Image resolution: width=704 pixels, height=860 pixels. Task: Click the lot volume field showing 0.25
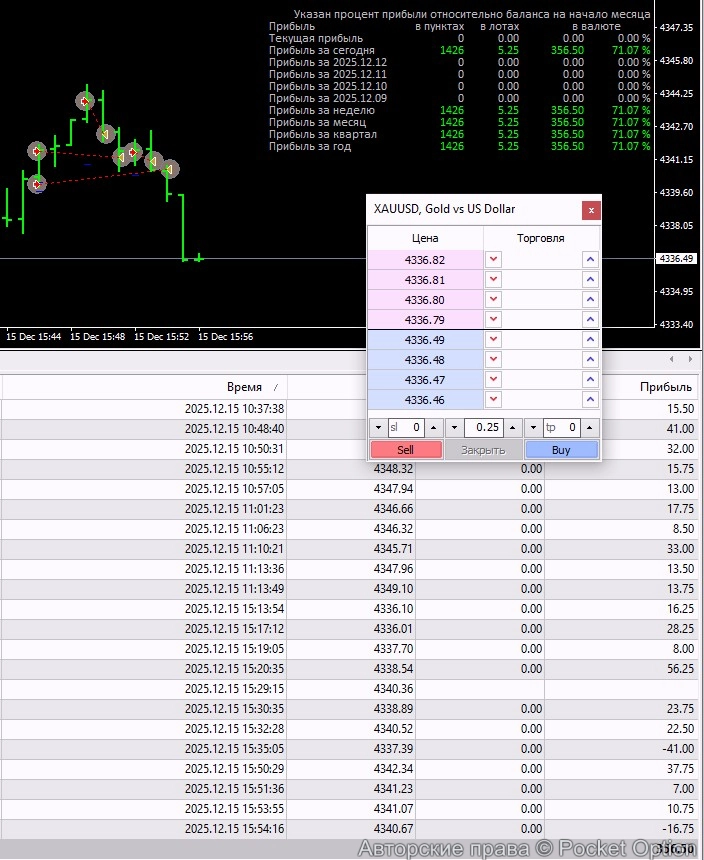(484, 427)
